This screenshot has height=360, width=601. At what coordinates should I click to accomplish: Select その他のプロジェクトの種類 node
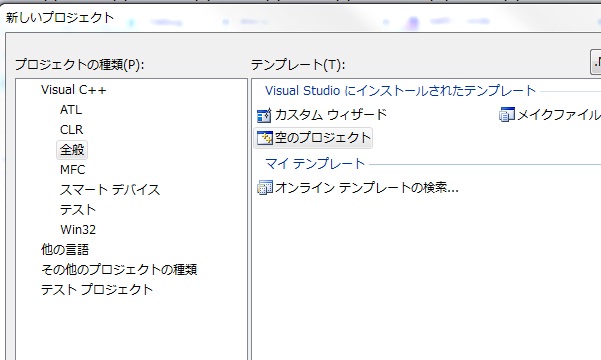119,269
